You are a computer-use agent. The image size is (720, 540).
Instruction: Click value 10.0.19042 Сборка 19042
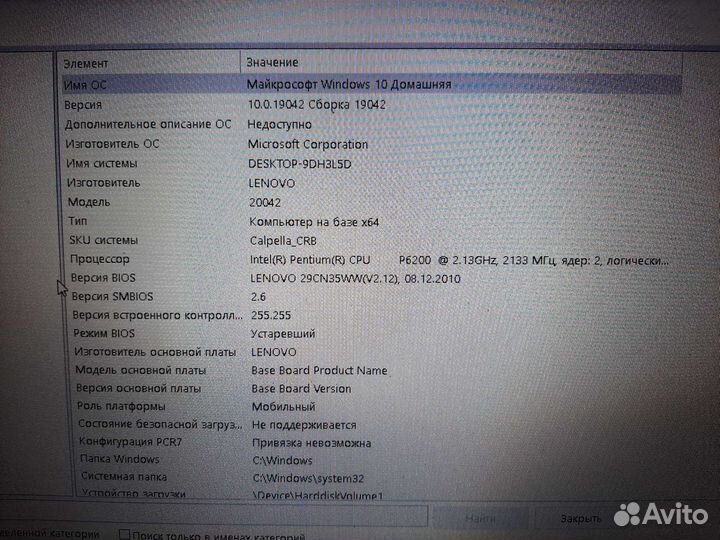coord(317,105)
